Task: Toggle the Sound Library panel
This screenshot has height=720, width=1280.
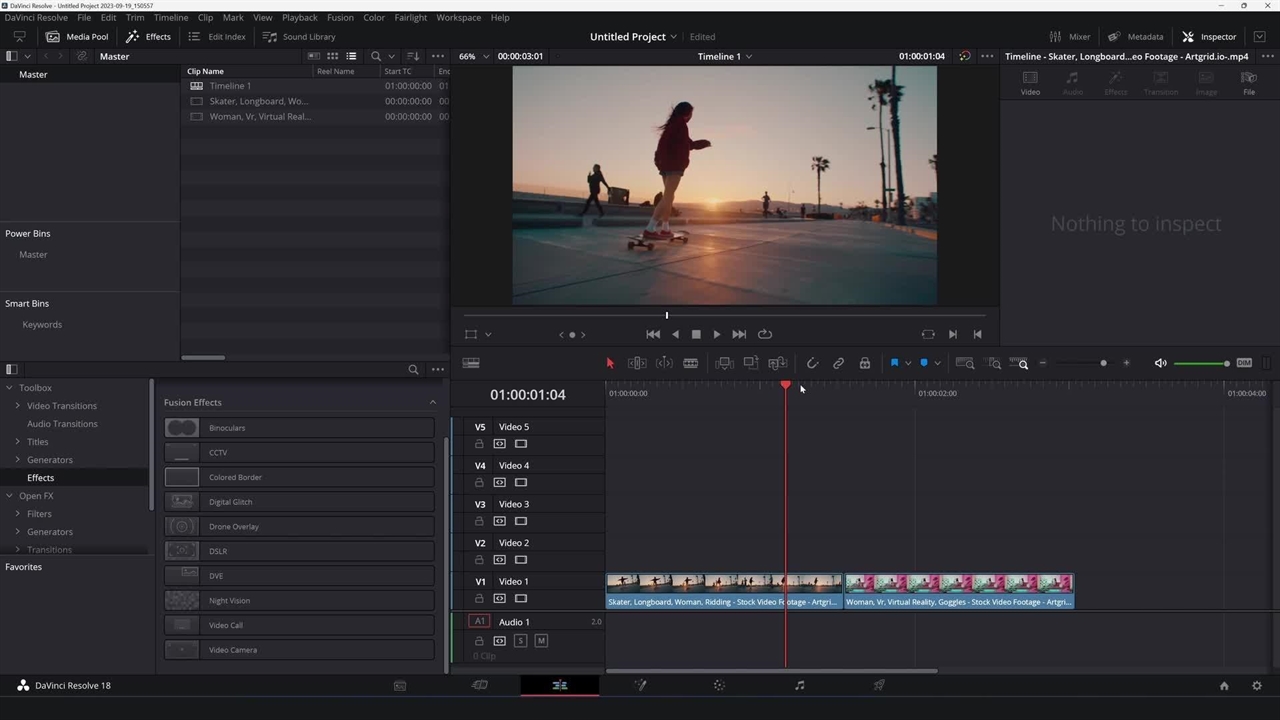Action: tap(299, 37)
